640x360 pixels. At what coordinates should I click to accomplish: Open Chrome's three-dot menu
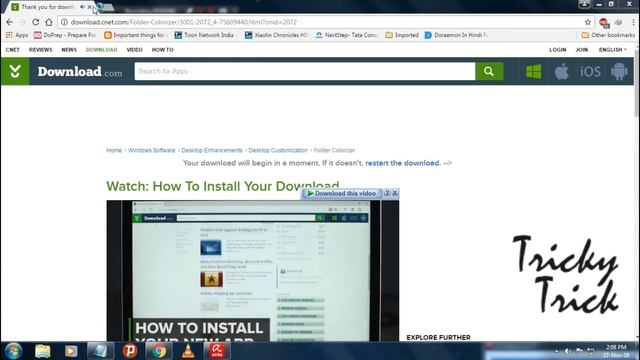click(x=633, y=22)
